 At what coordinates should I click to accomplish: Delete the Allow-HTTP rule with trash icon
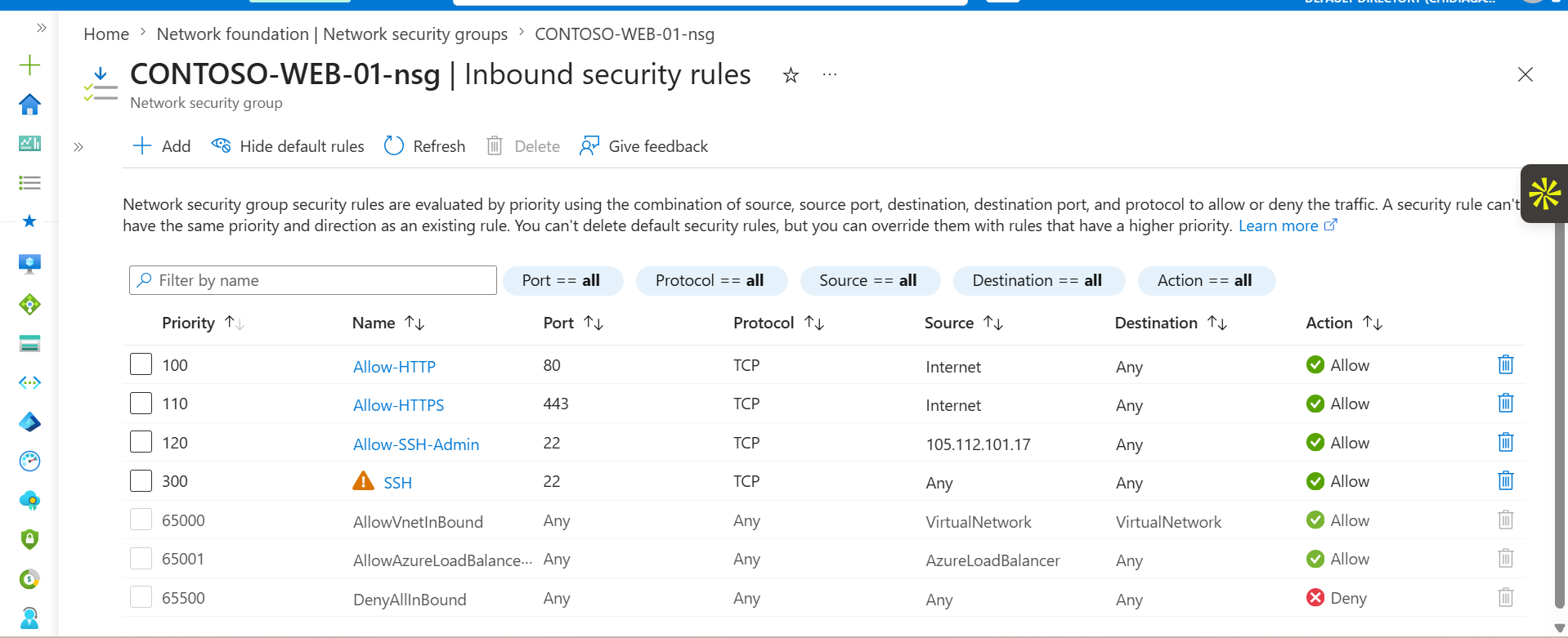coord(1505,364)
